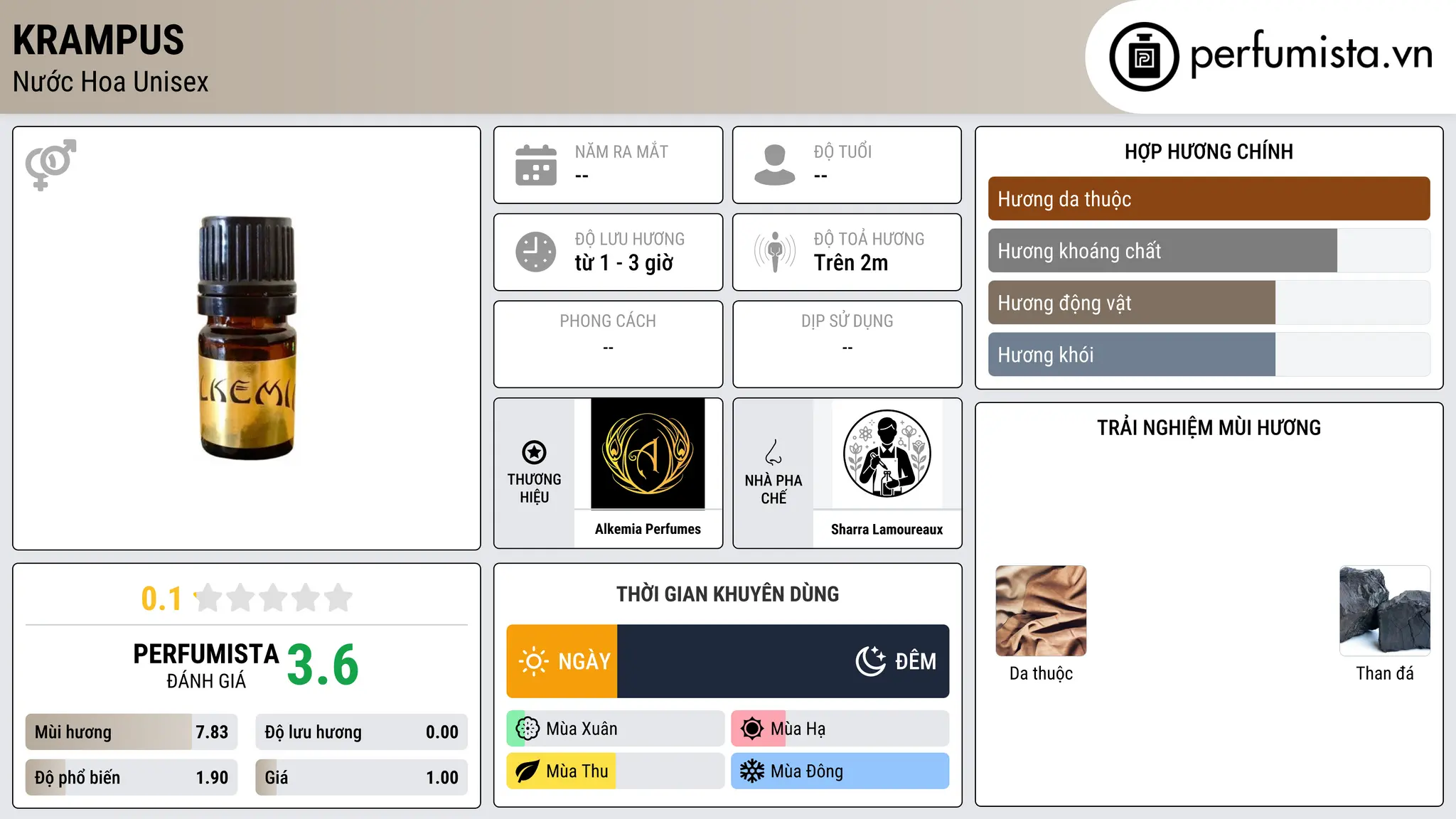Viewport: 1456px width, 819px height.
Task: Click the ĐỘ LƯU HƯƠNG label
Action: click(630, 239)
